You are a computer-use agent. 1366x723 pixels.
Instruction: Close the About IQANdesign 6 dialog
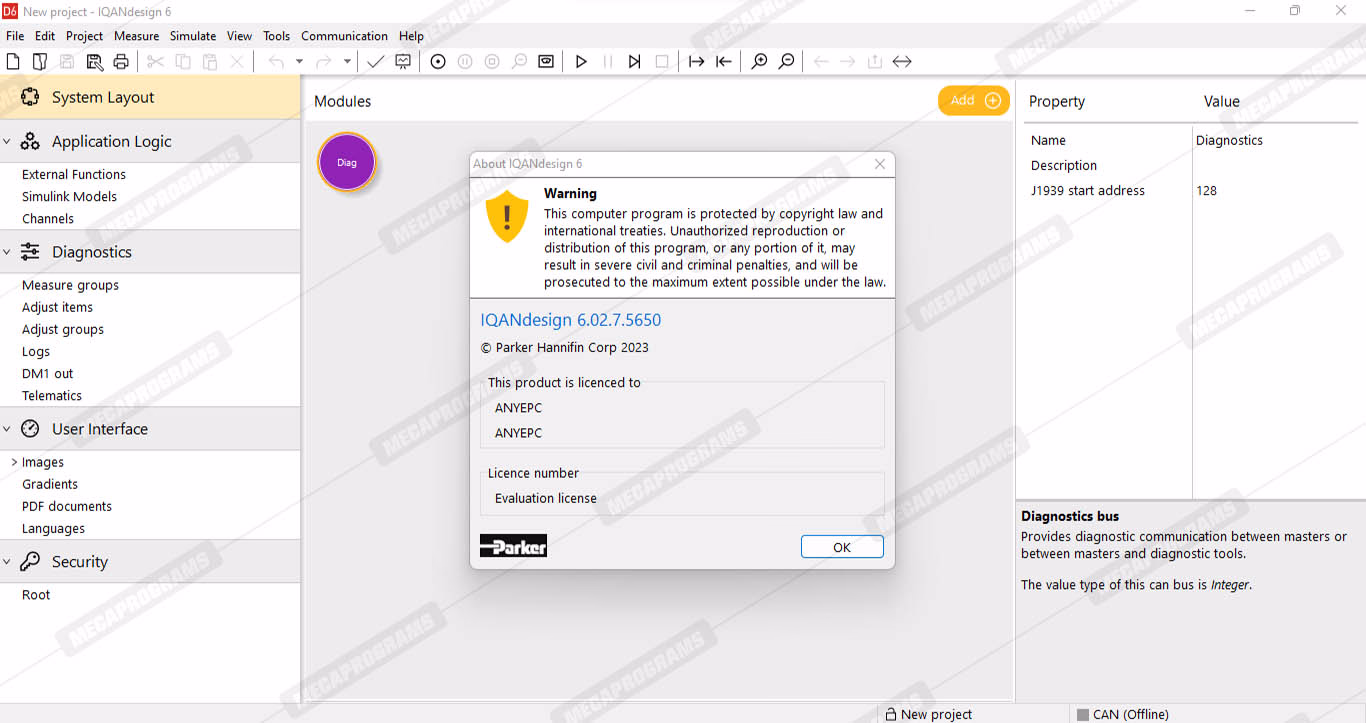pos(880,164)
